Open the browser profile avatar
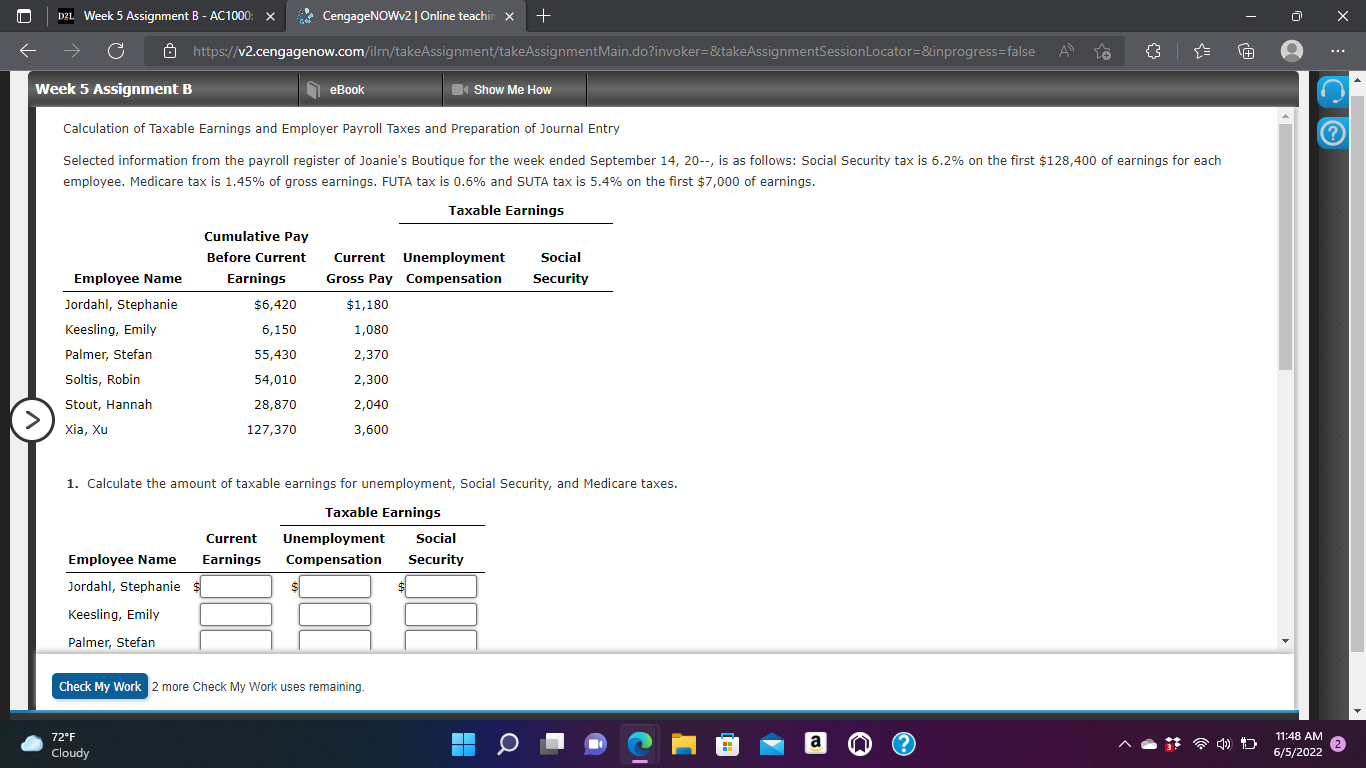The image size is (1366, 768). coord(1292,50)
